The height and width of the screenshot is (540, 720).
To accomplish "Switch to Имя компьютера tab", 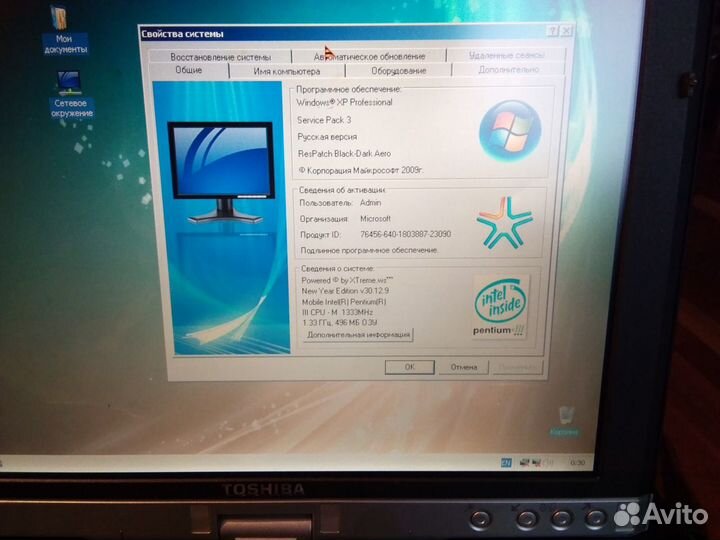I will [287, 71].
